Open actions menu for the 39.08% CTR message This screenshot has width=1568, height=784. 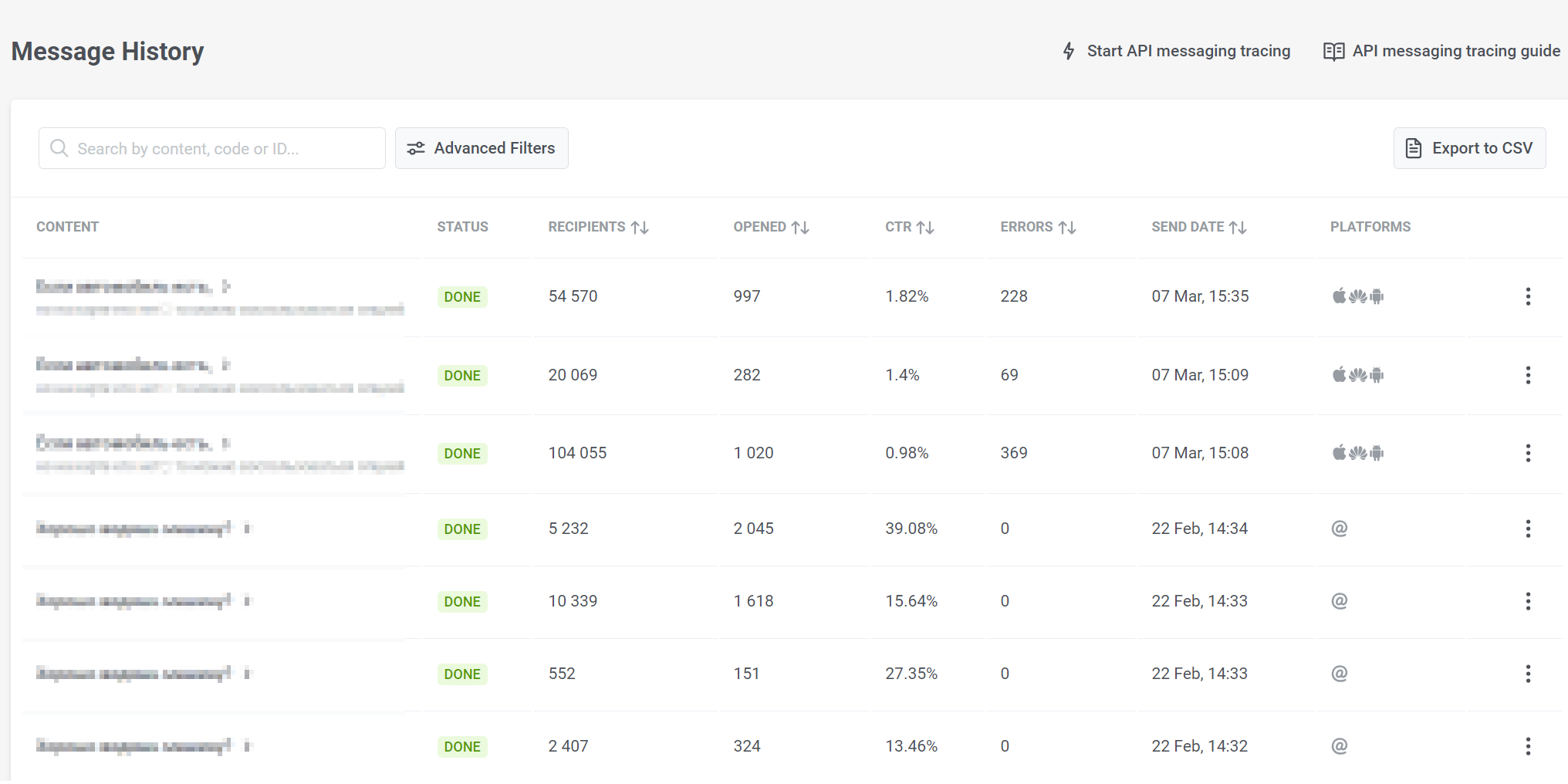point(1527,529)
